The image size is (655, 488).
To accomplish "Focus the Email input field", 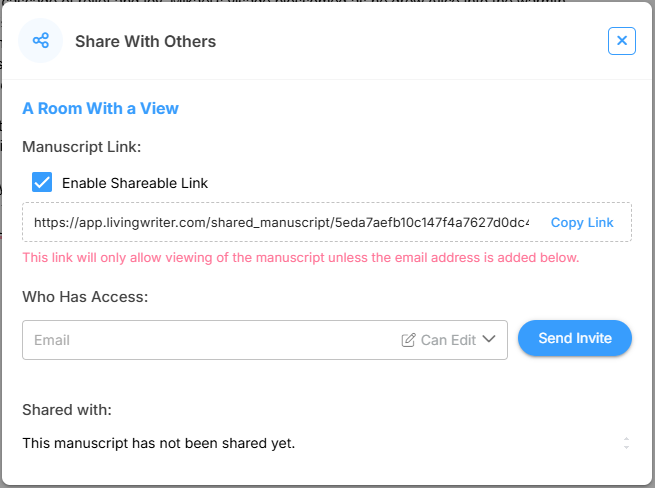I will tap(200, 340).
